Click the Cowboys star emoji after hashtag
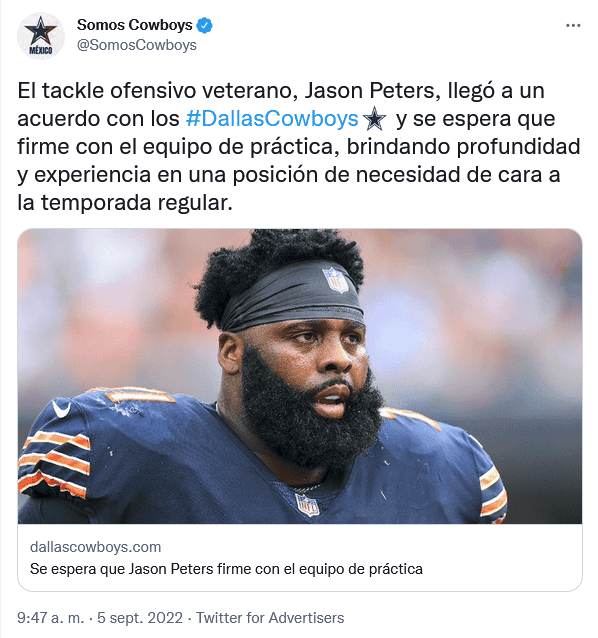Screen dimensions: 598x638 point(374,118)
